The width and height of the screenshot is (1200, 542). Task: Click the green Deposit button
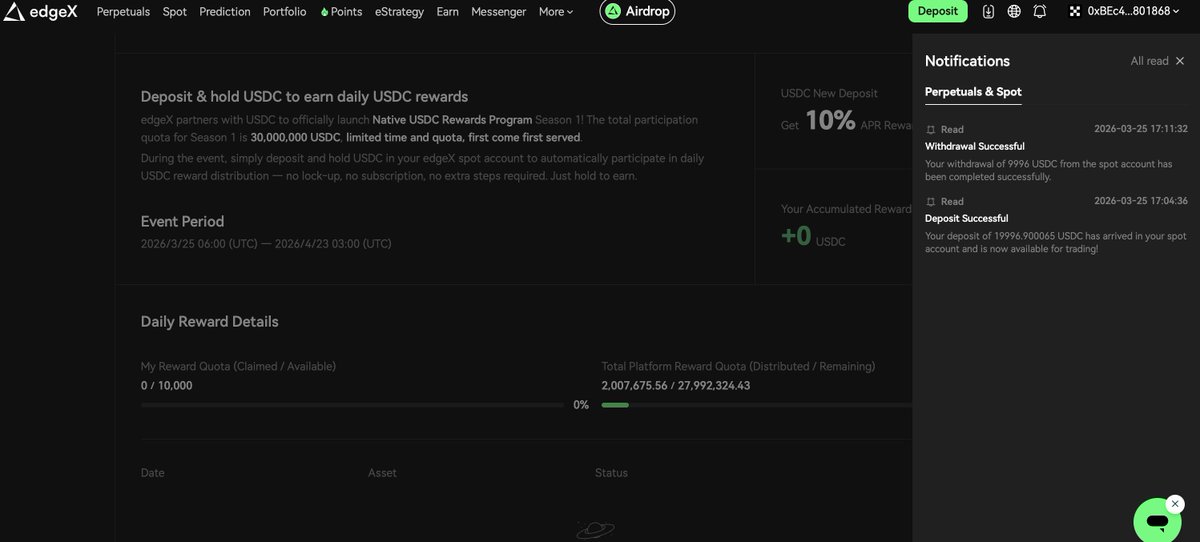click(x=938, y=12)
